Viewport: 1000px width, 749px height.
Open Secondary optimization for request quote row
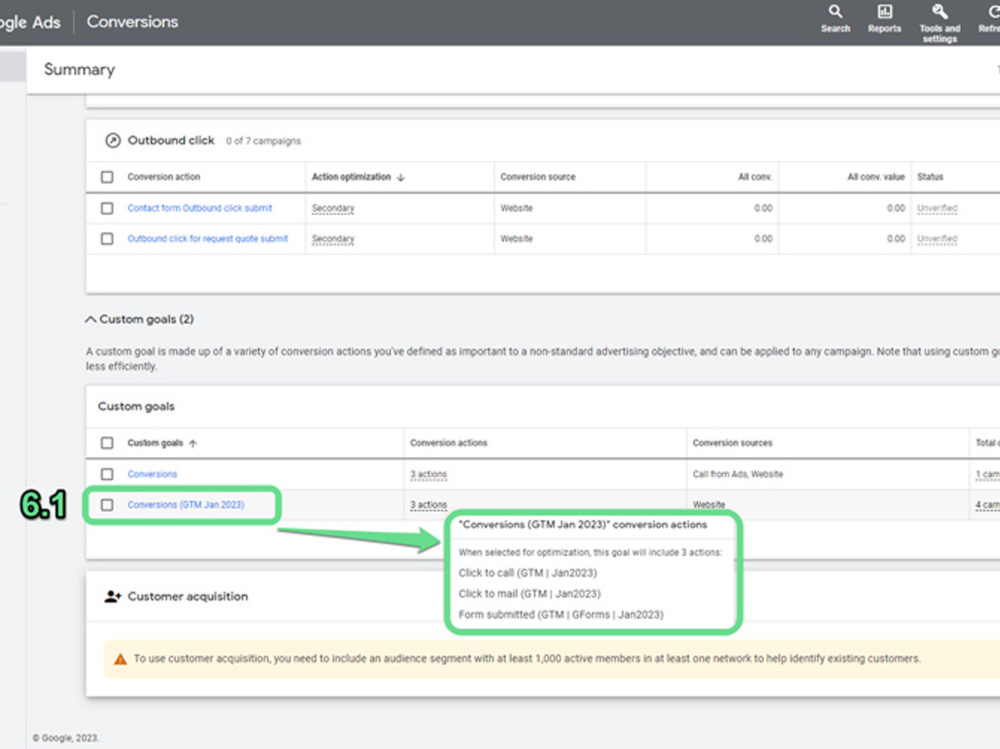point(333,239)
